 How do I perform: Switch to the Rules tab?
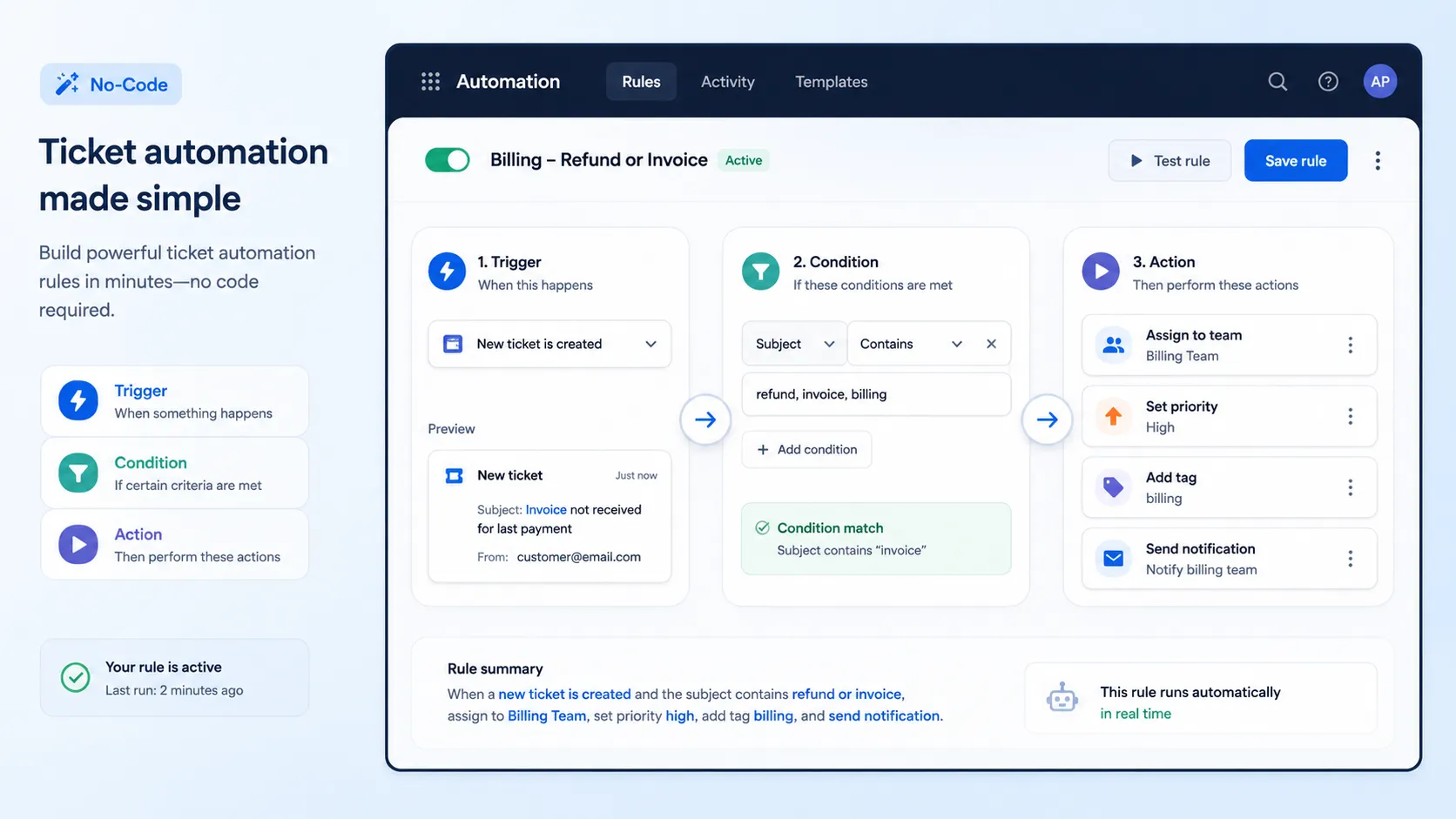tap(641, 82)
